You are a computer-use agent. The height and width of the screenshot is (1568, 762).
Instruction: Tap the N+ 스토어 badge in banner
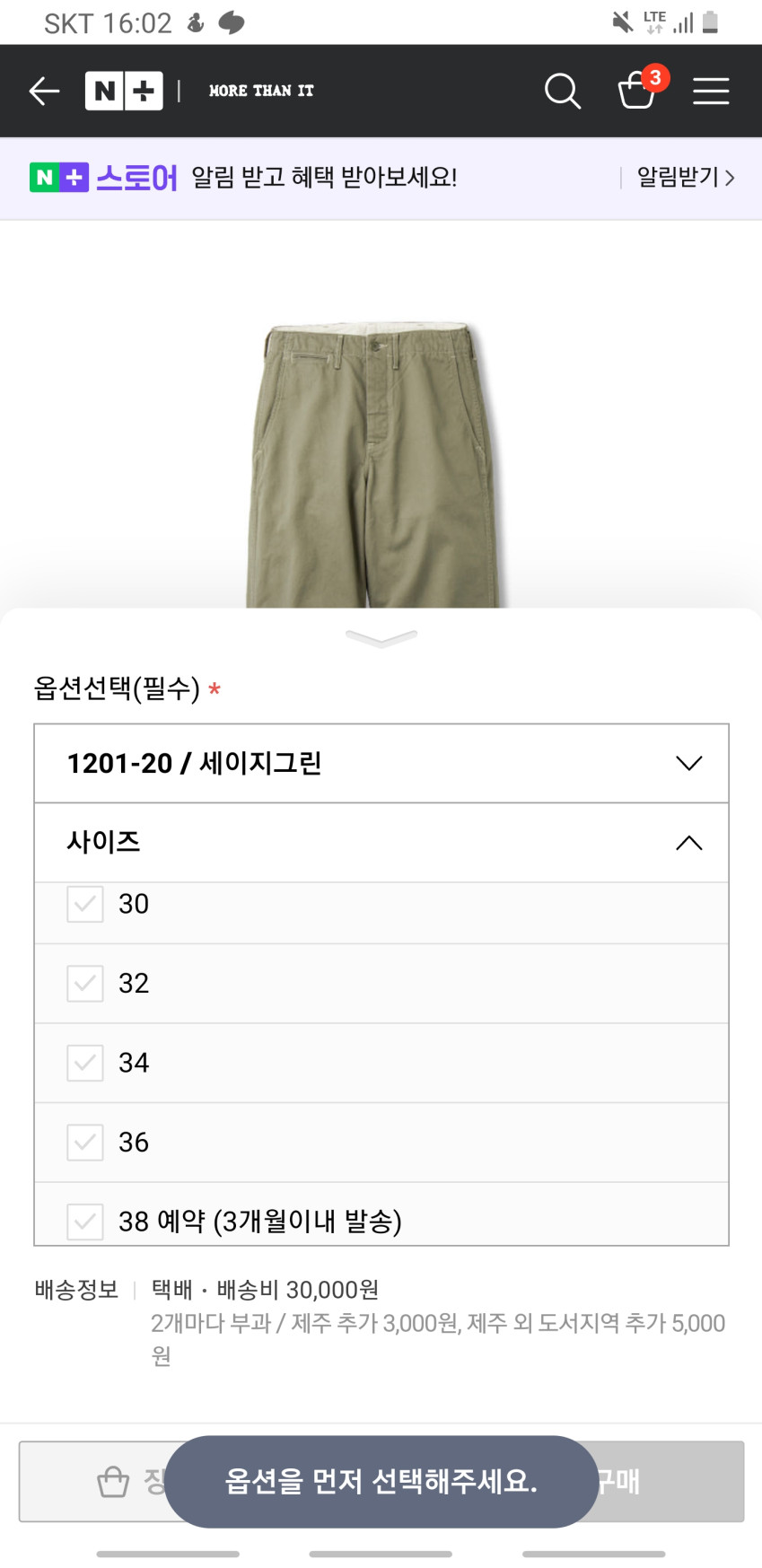click(103, 178)
